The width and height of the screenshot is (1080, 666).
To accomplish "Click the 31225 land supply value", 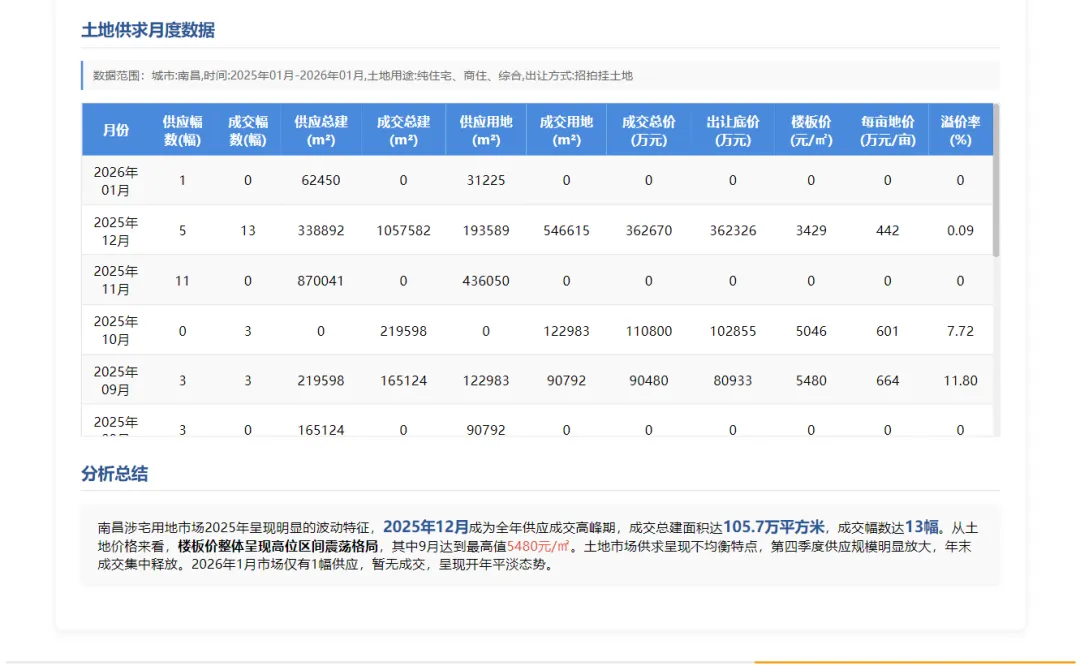I will pos(486,180).
